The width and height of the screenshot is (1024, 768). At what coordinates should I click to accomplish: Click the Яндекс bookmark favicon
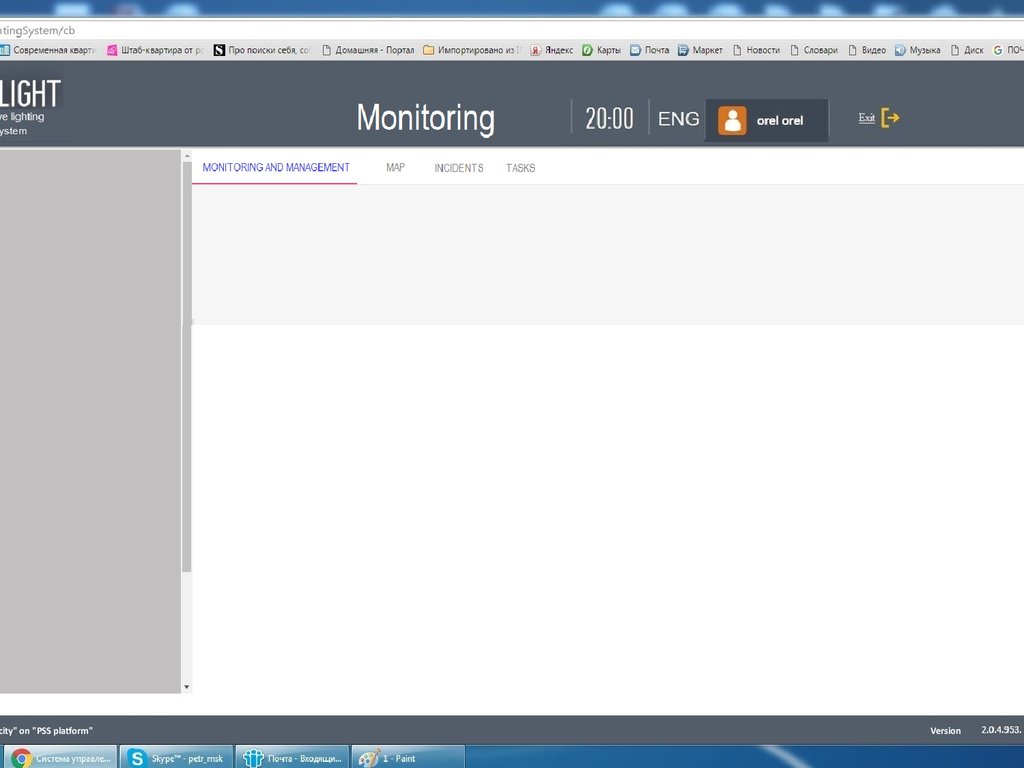pyautogui.click(x=536, y=50)
